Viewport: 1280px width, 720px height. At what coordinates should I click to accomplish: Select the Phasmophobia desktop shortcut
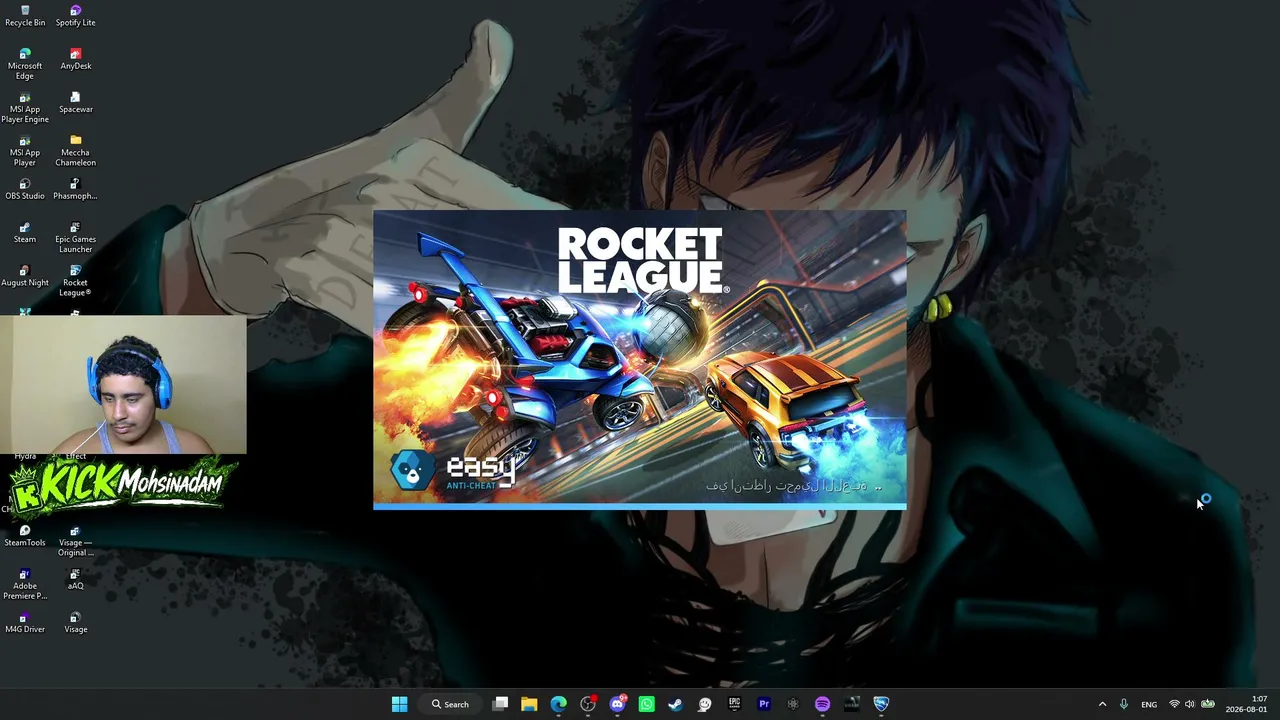(75, 190)
